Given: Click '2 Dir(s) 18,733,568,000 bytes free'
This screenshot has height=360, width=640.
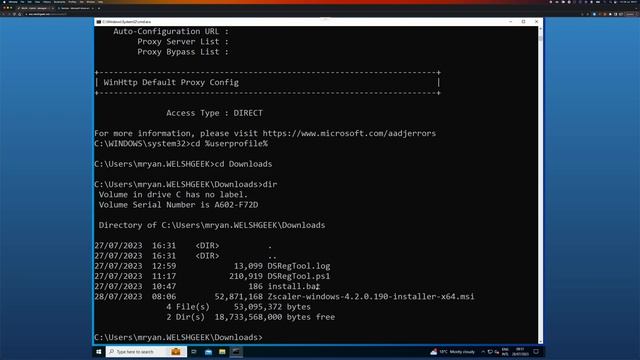Looking at the screenshot, I should (x=251, y=317).
